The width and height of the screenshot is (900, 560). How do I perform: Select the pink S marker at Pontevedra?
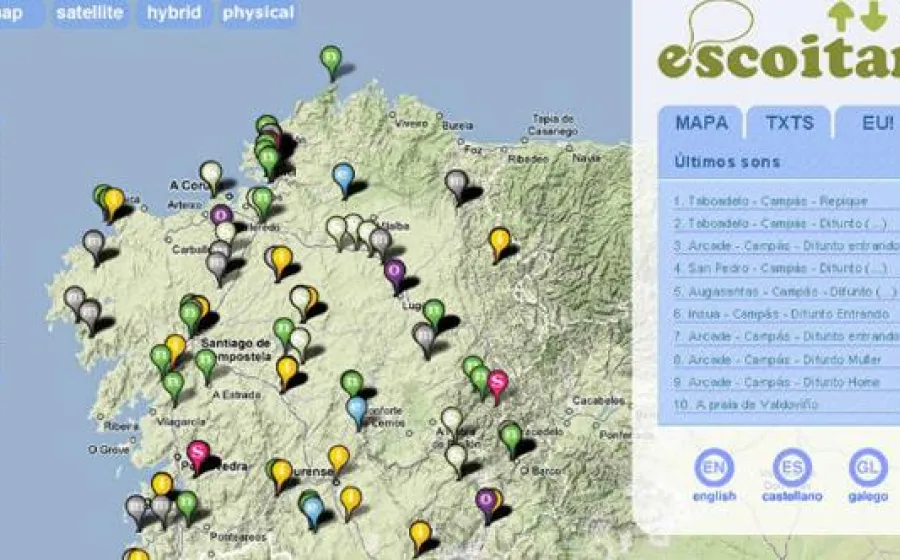click(x=198, y=457)
